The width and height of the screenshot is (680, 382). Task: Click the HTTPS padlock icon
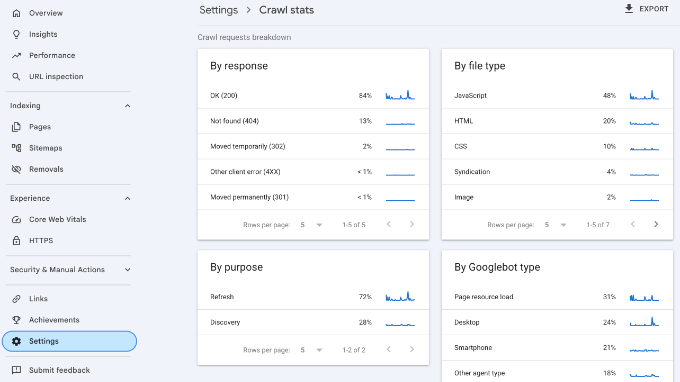(16, 241)
